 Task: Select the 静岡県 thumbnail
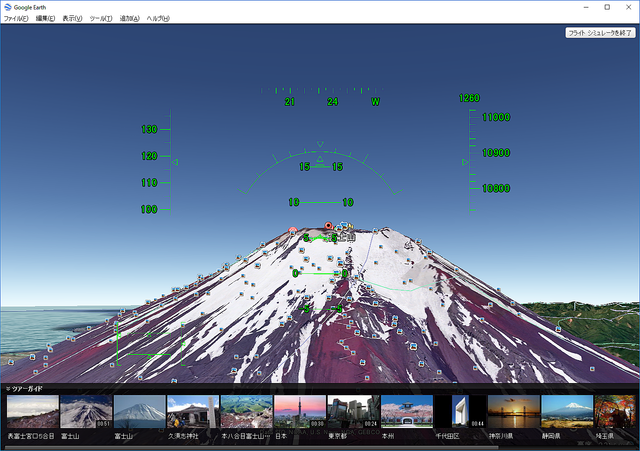click(x=566, y=412)
